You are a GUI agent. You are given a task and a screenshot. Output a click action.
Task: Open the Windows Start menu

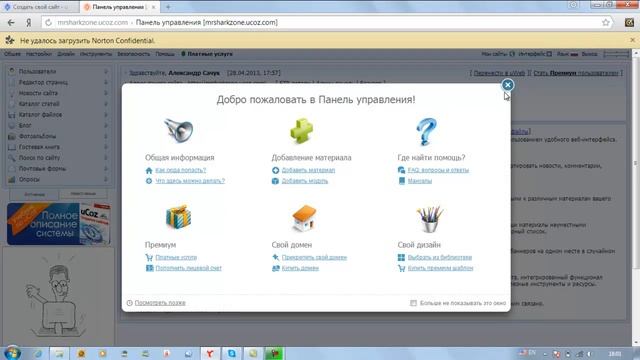[x=12, y=353]
